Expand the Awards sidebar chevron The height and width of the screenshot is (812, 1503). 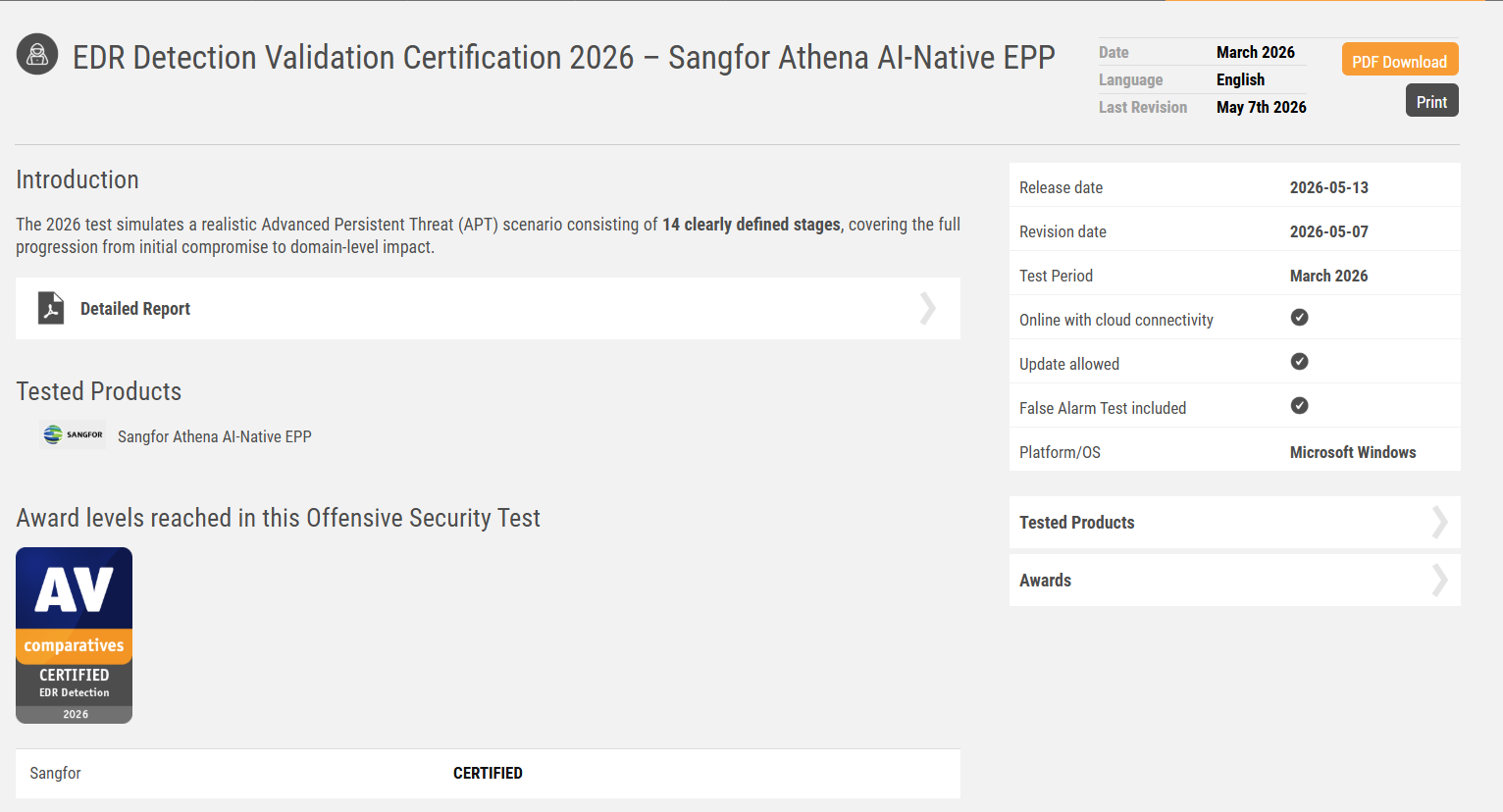1439,580
